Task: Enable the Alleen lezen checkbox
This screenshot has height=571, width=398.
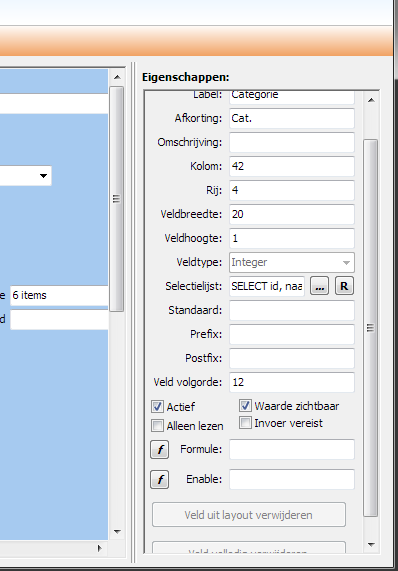Action: tap(157, 425)
